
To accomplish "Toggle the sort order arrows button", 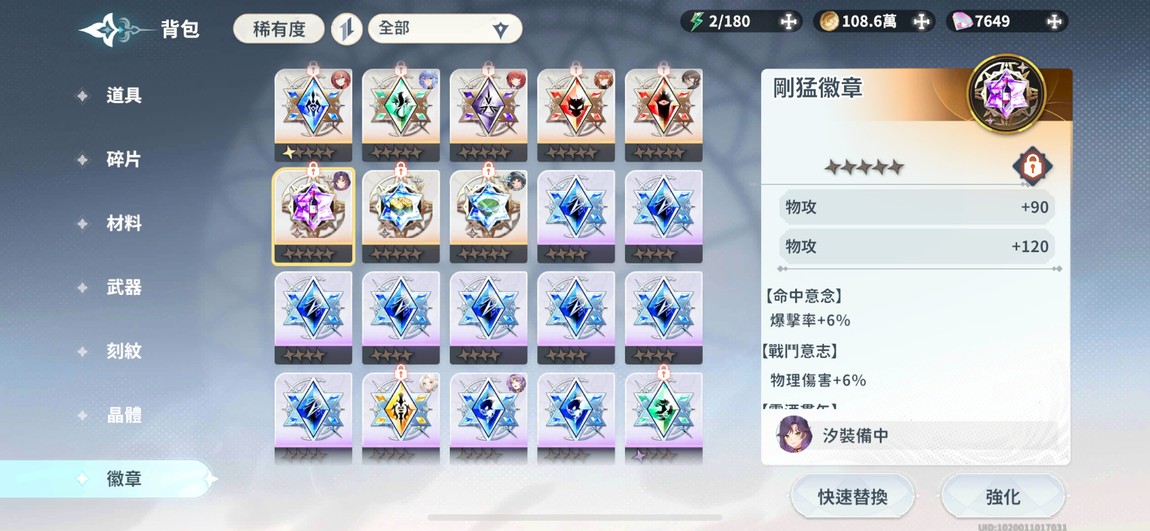I will pos(346,30).
